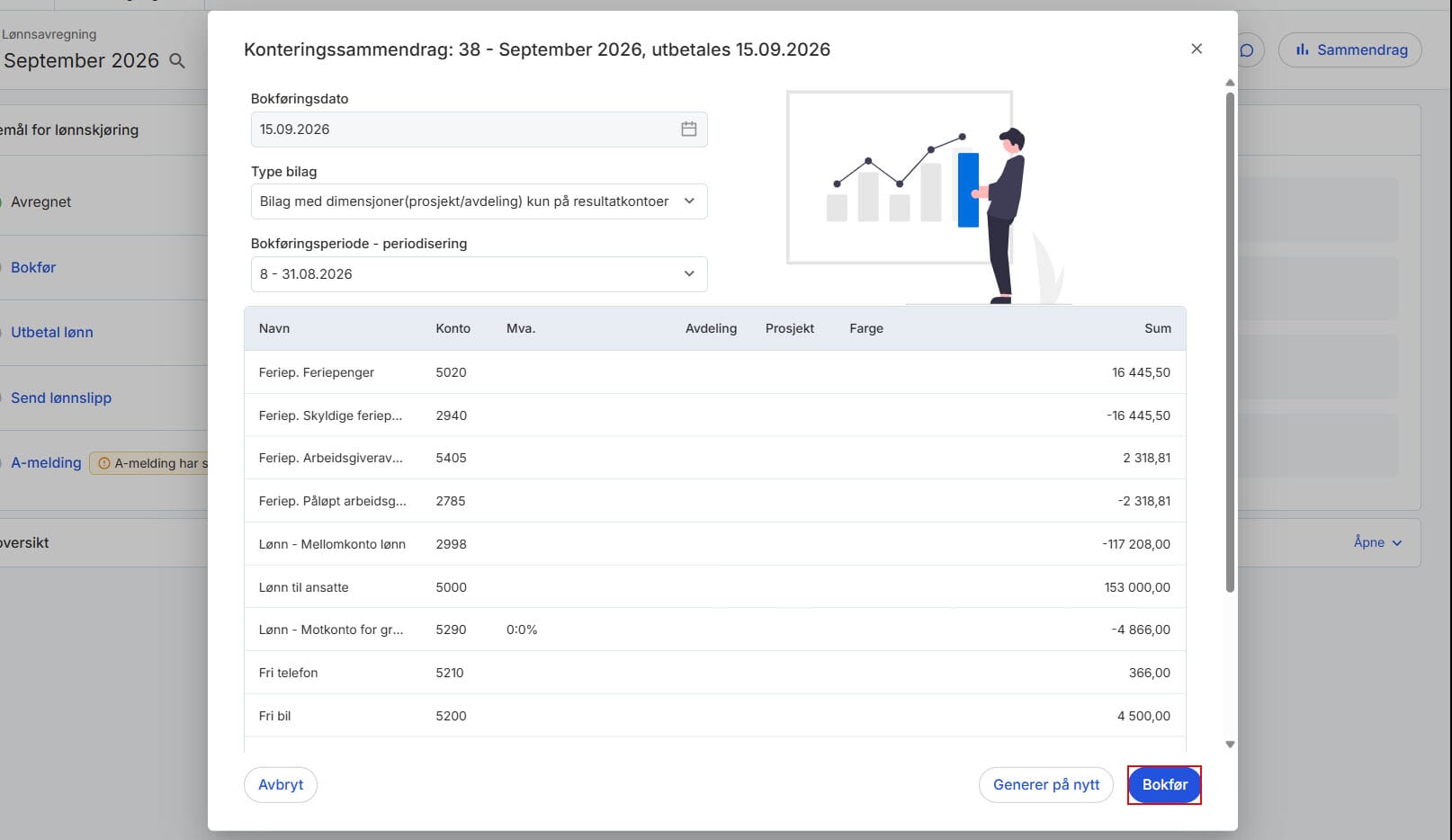The height and width of the screenshot is (840, 1452).
Task: Click the Fri bil row name
Action: [274, 717]
